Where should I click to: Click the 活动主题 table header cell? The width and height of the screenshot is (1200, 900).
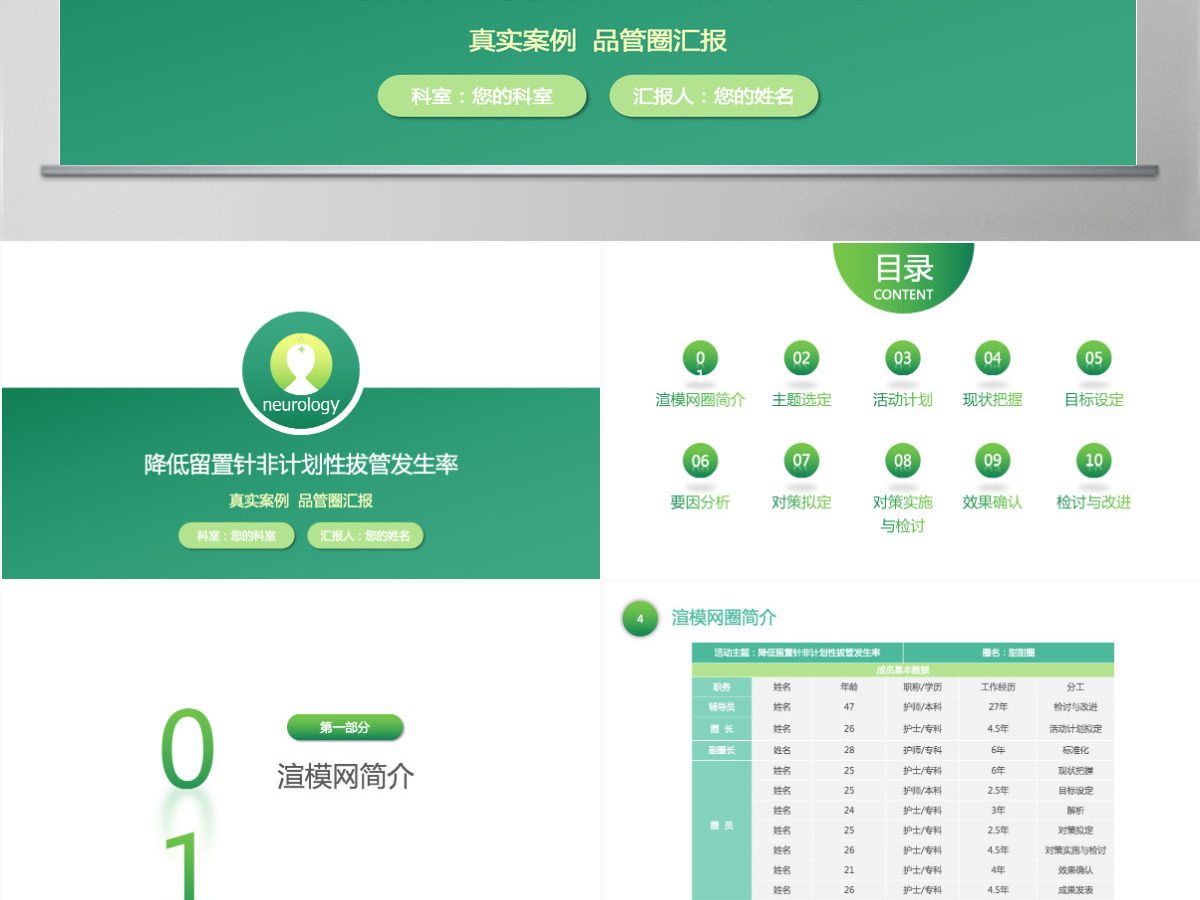click(797, 652)
